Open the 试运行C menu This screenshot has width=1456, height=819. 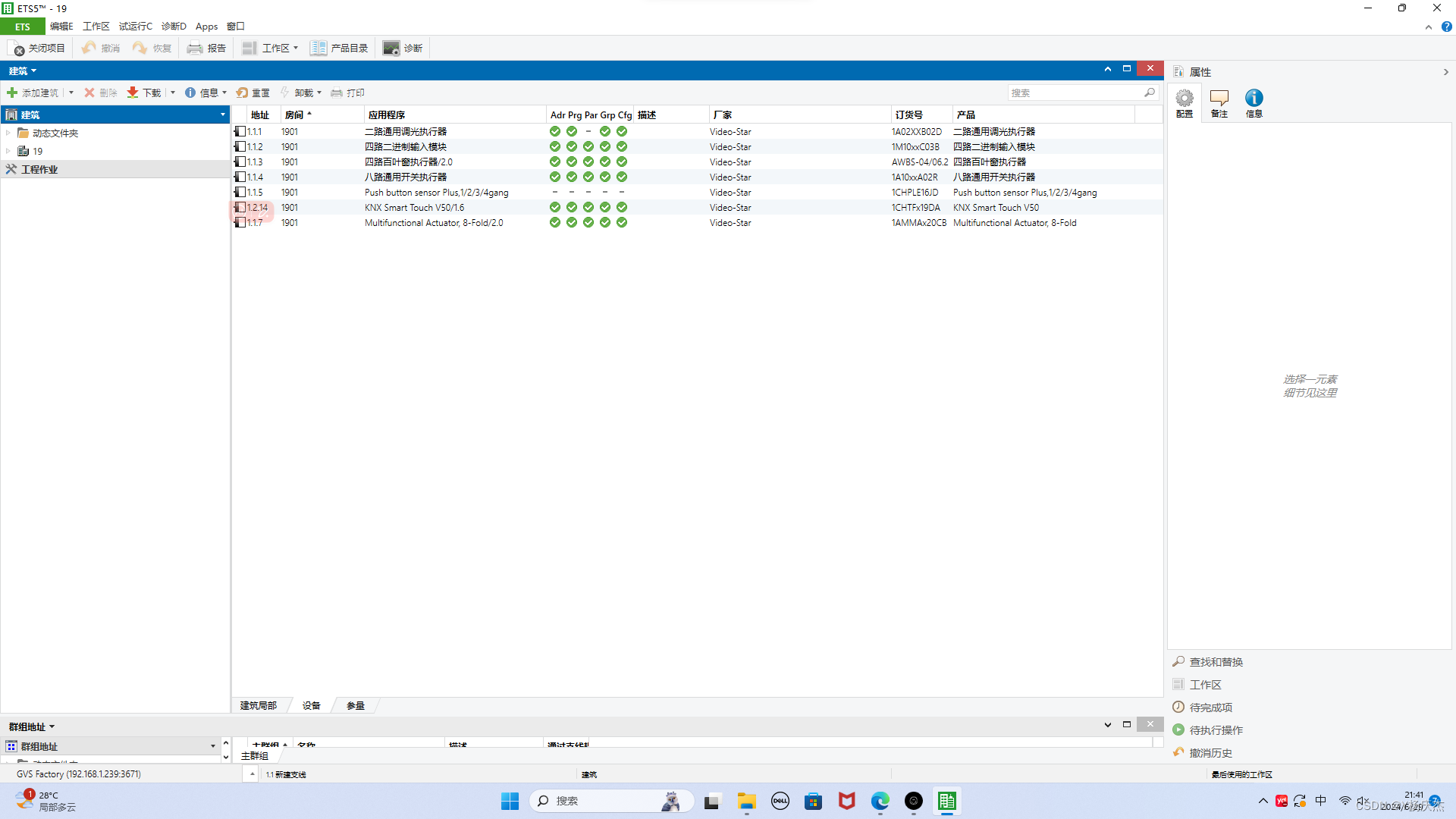135,26
